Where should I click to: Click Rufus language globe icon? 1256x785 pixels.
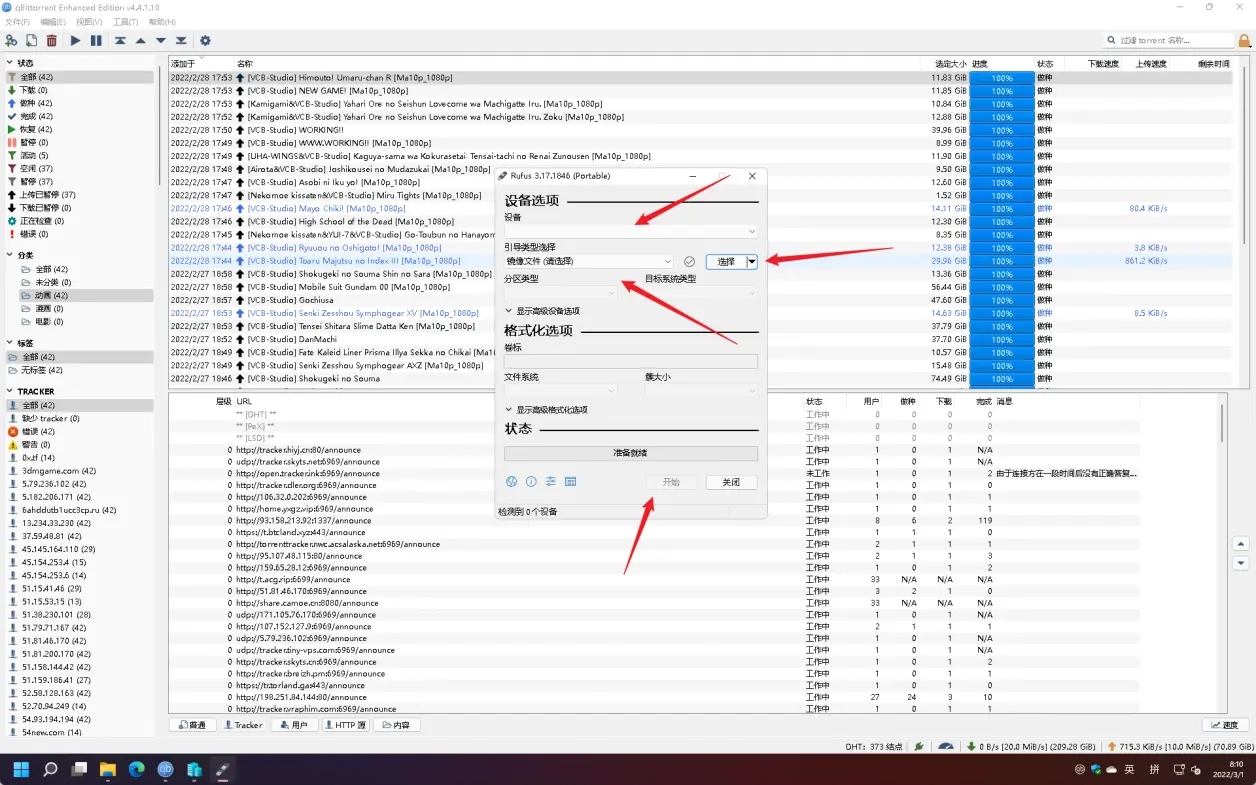511,482
